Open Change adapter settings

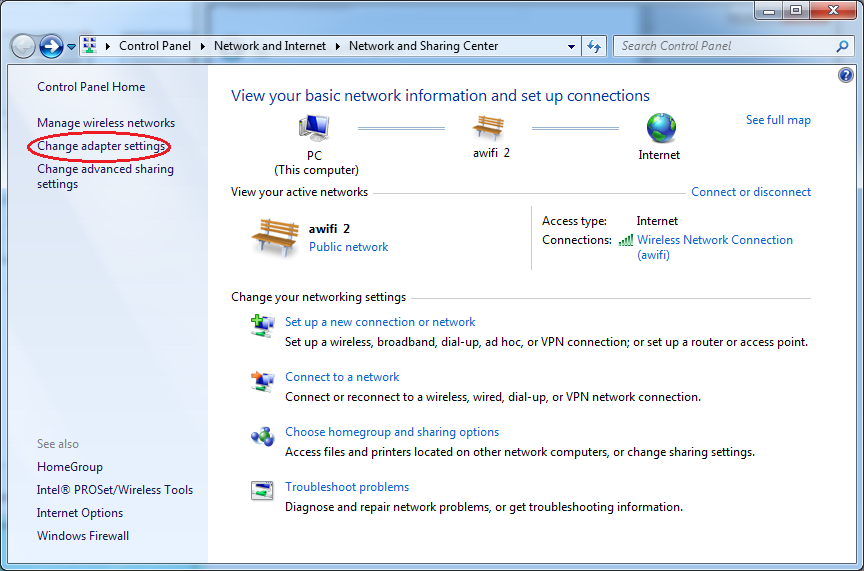[101, 146]
